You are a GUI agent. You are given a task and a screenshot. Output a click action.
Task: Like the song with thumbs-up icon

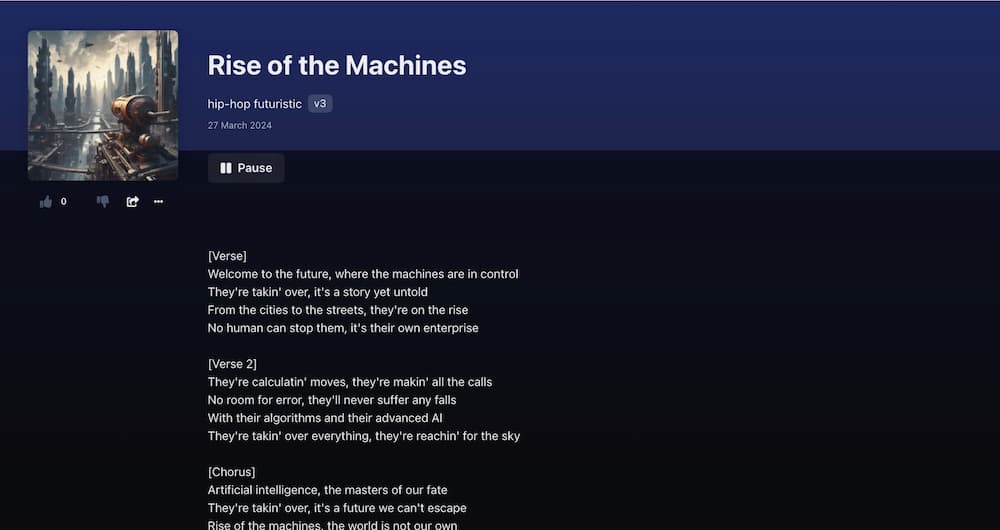tap(46, 202)
